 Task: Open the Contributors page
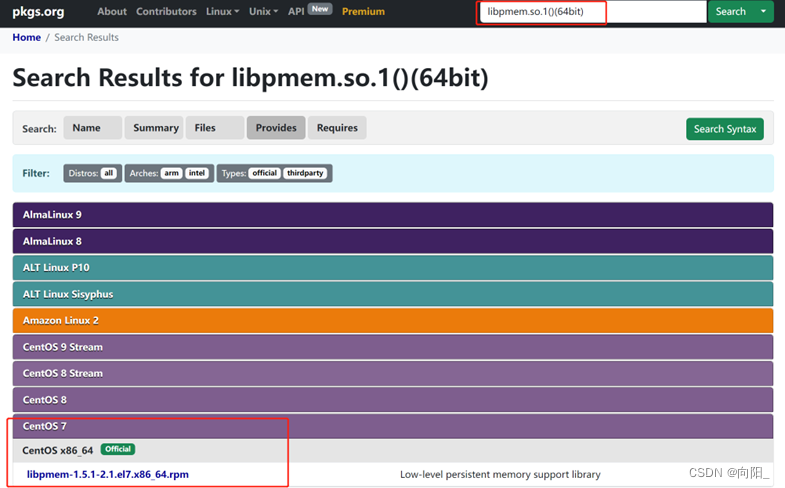point(166,12)
